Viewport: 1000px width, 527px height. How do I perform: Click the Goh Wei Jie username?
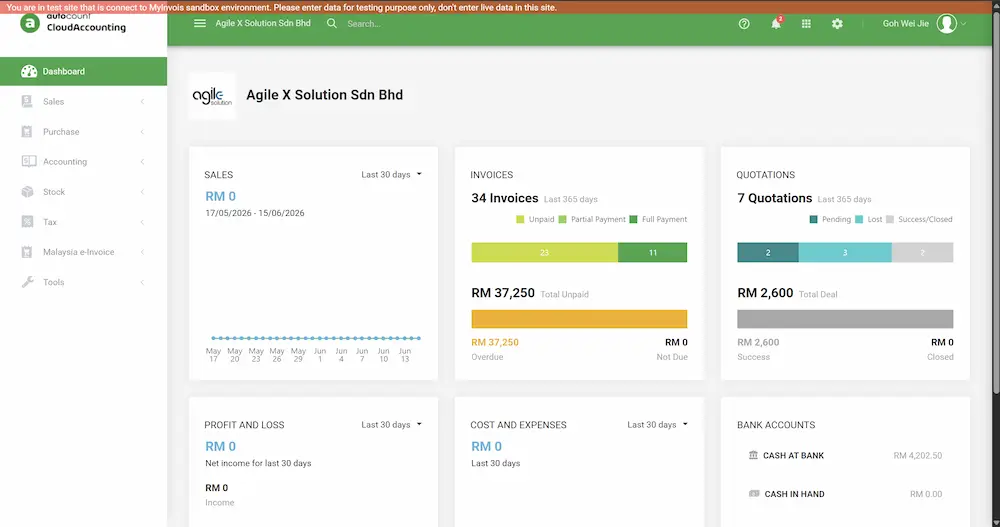coord(906,23)
